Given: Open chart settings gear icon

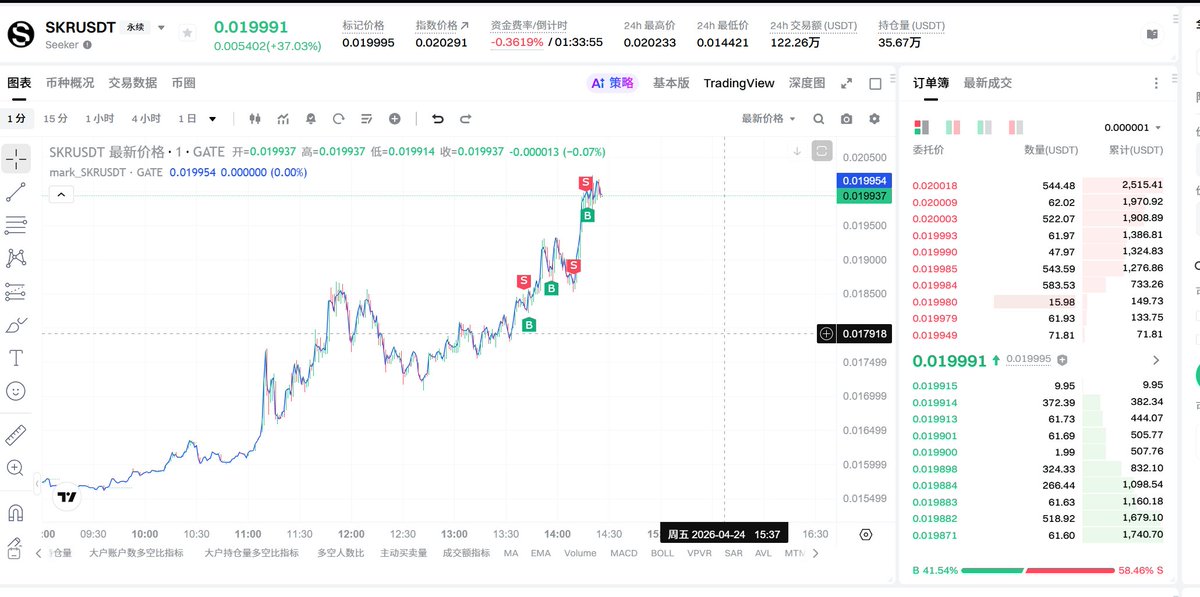Looking at the screenshot, I should click(875, 118).
